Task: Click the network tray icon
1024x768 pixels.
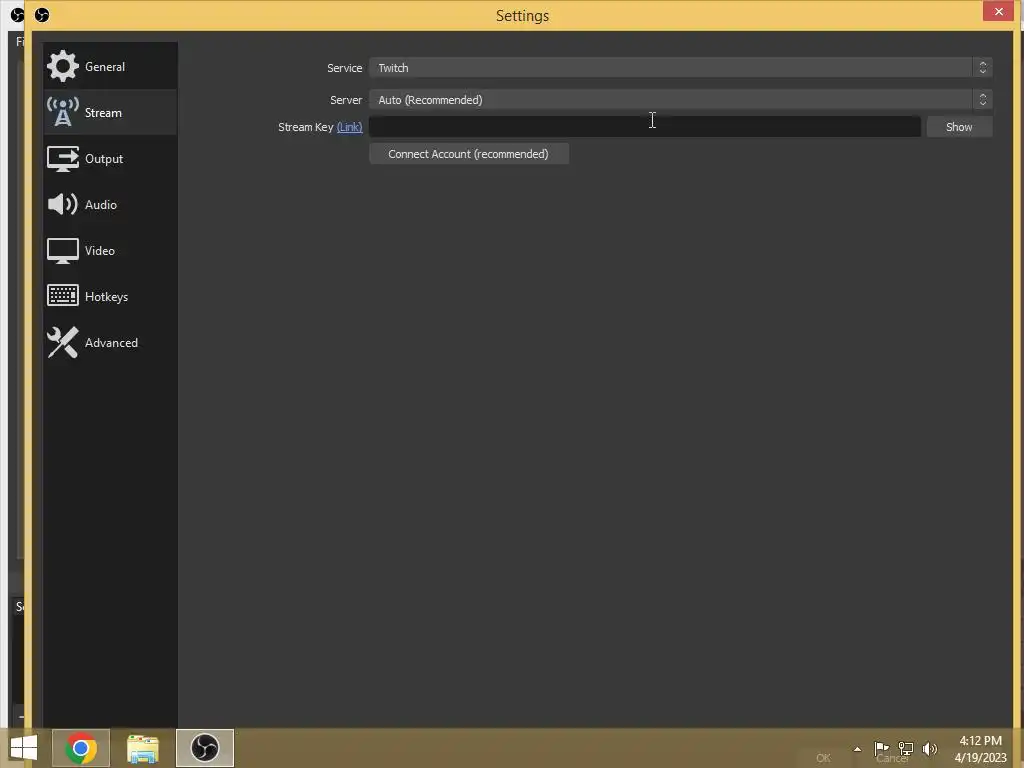Action: coord(906,749)
